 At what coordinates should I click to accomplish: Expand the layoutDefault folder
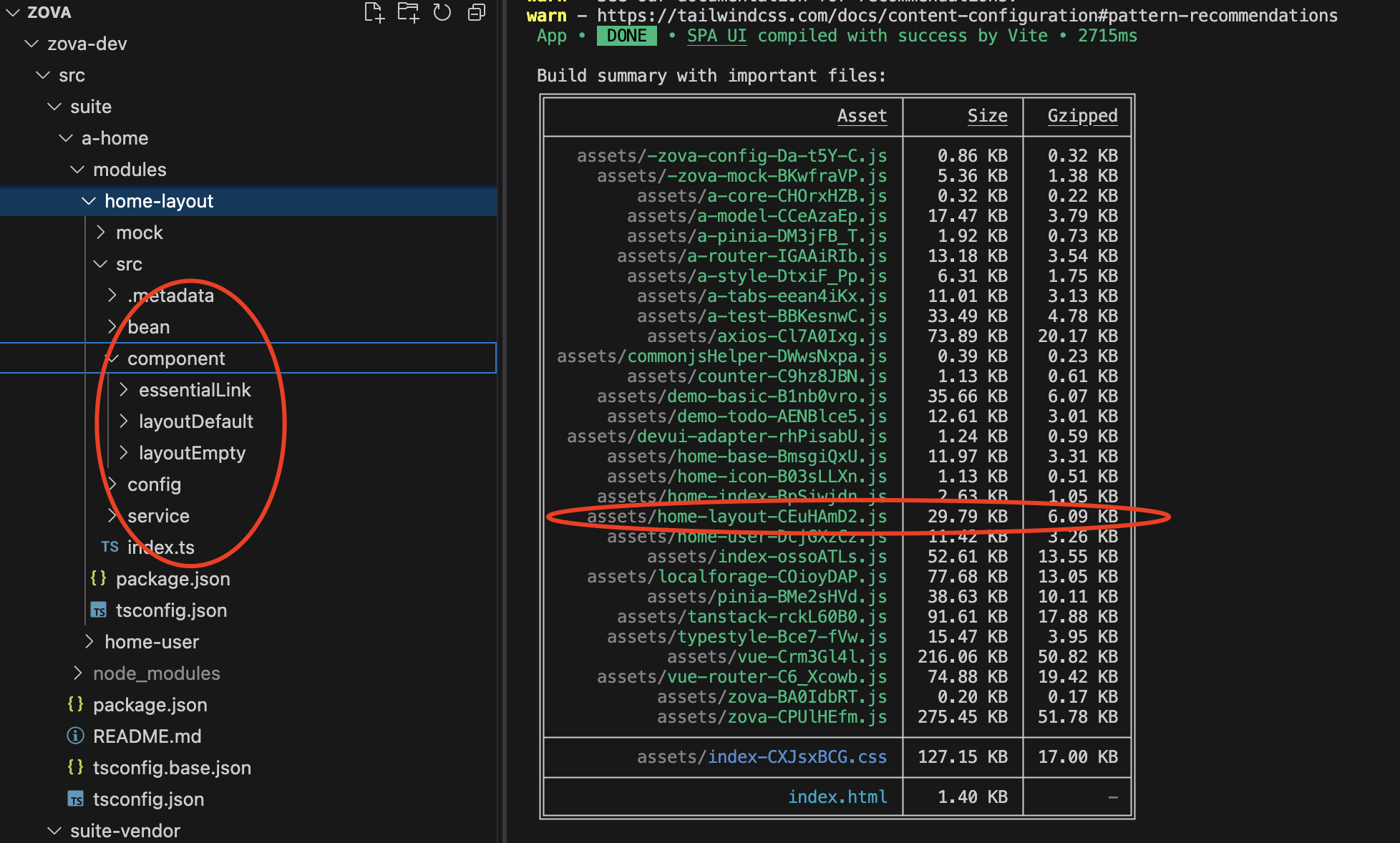coord(195,421)
